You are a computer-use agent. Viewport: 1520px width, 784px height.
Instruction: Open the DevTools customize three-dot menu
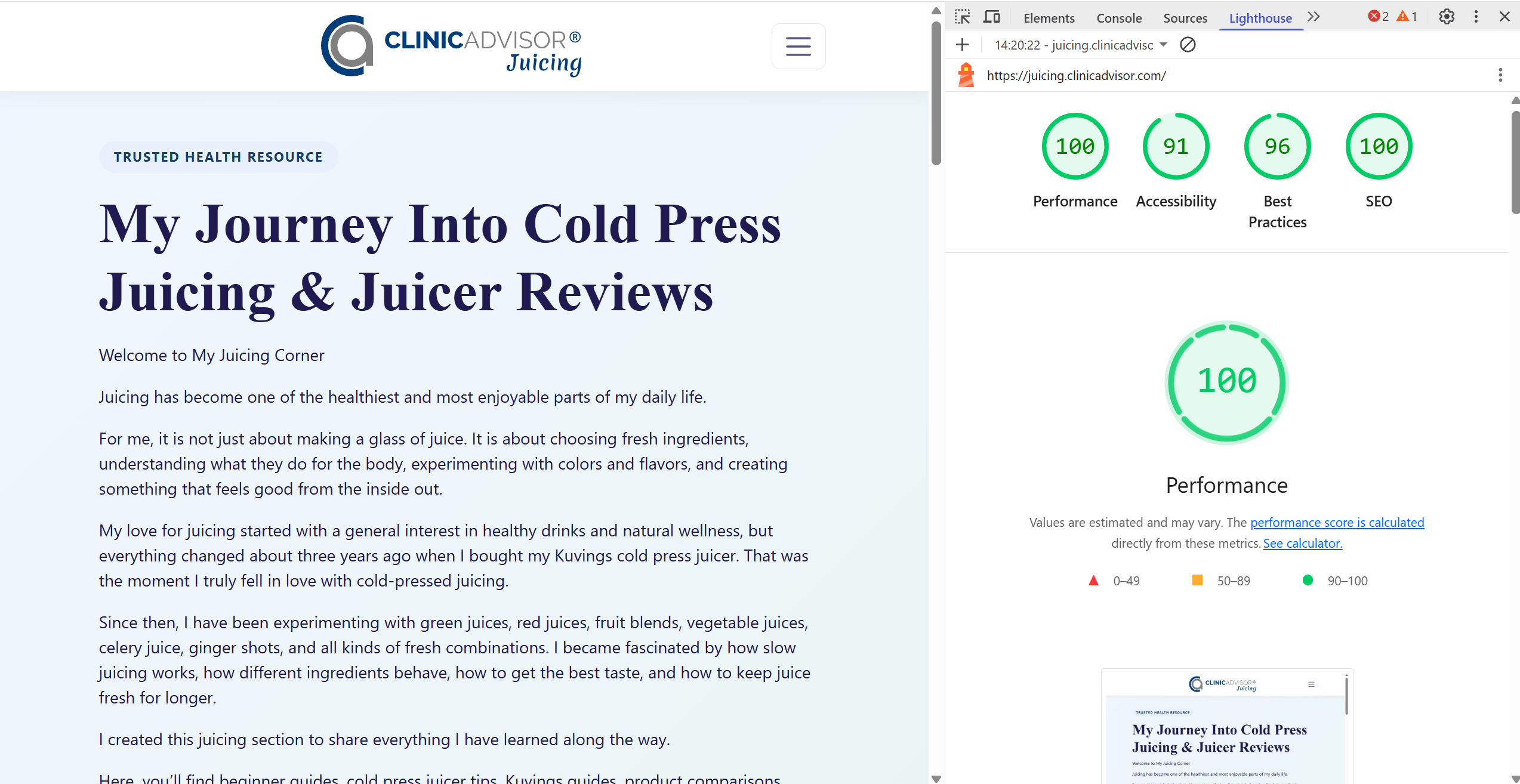(x=1476, y=17)
